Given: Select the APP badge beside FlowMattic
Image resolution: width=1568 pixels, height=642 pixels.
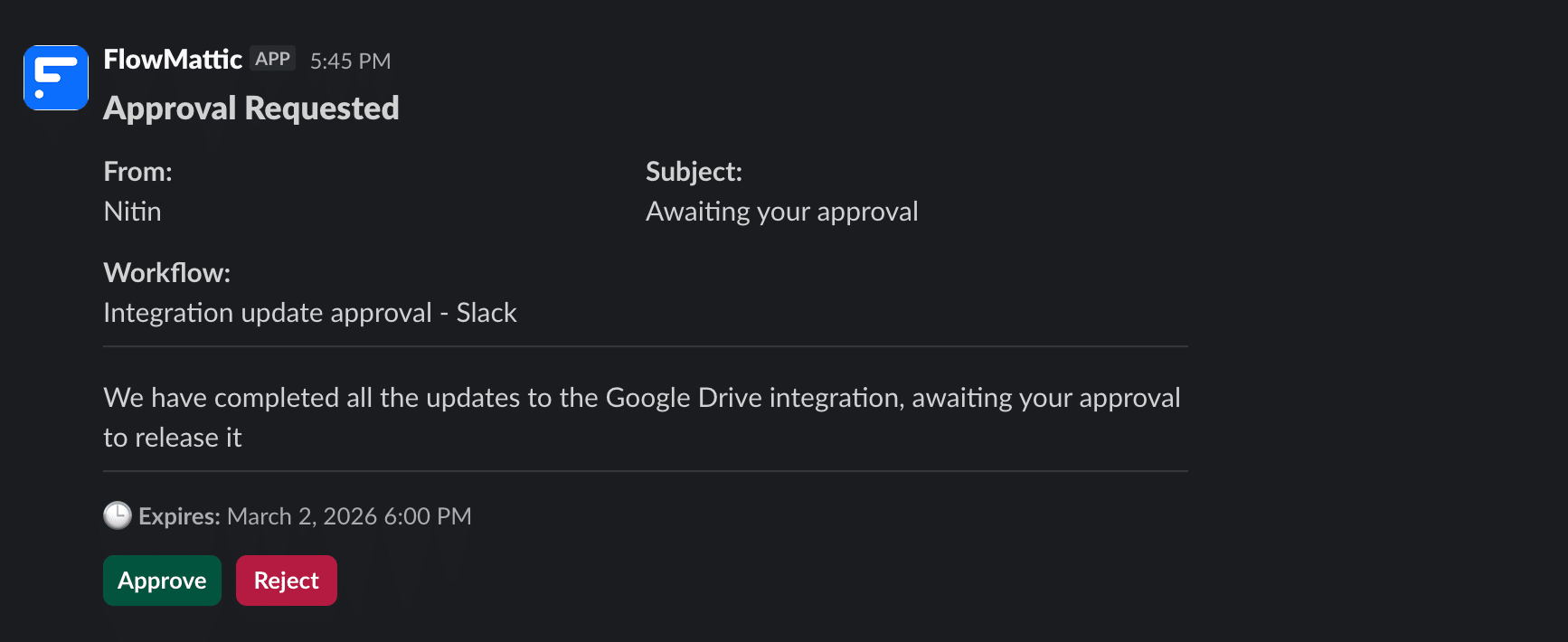Looking at the screenshot, I should point(272,58).
